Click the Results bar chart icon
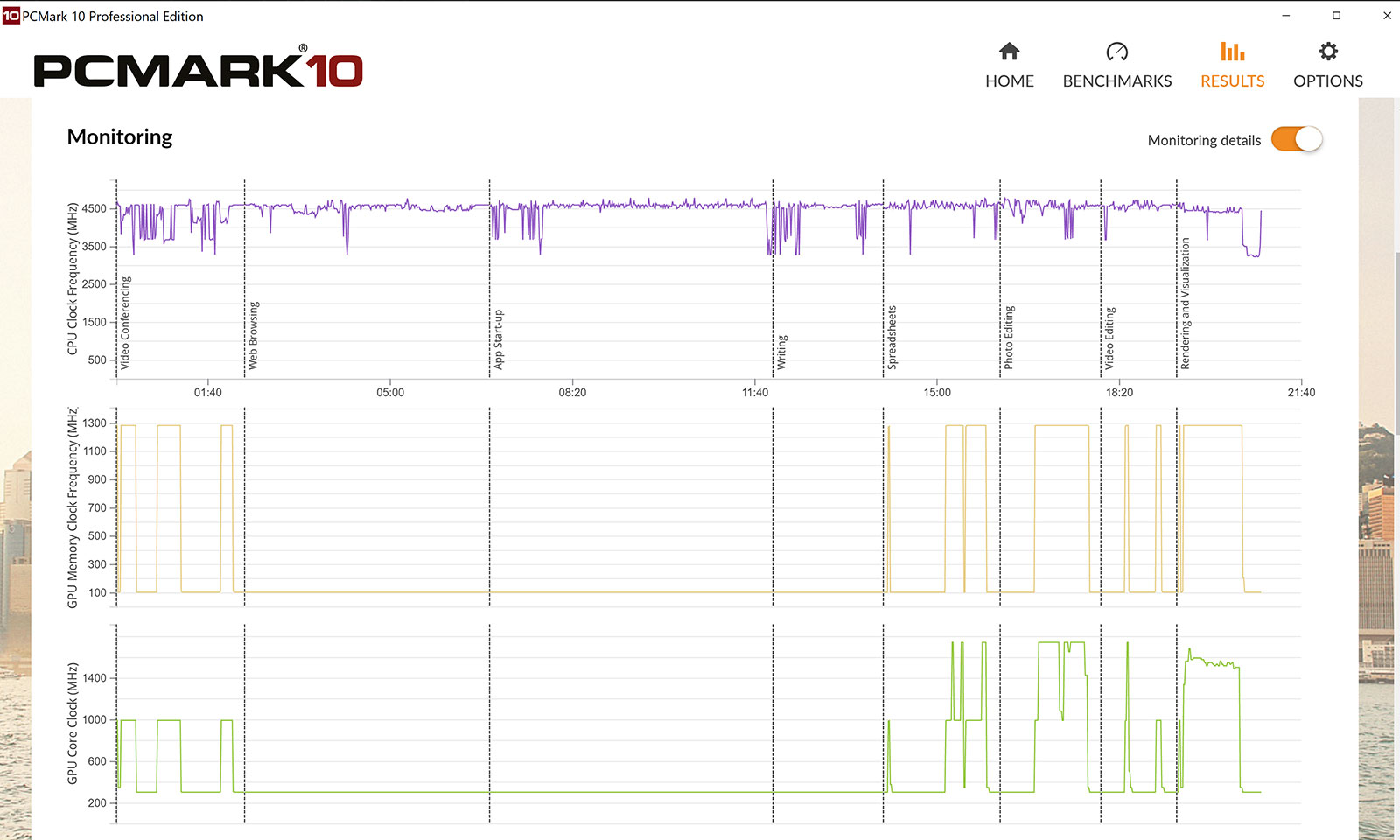 coord(1232,52)
